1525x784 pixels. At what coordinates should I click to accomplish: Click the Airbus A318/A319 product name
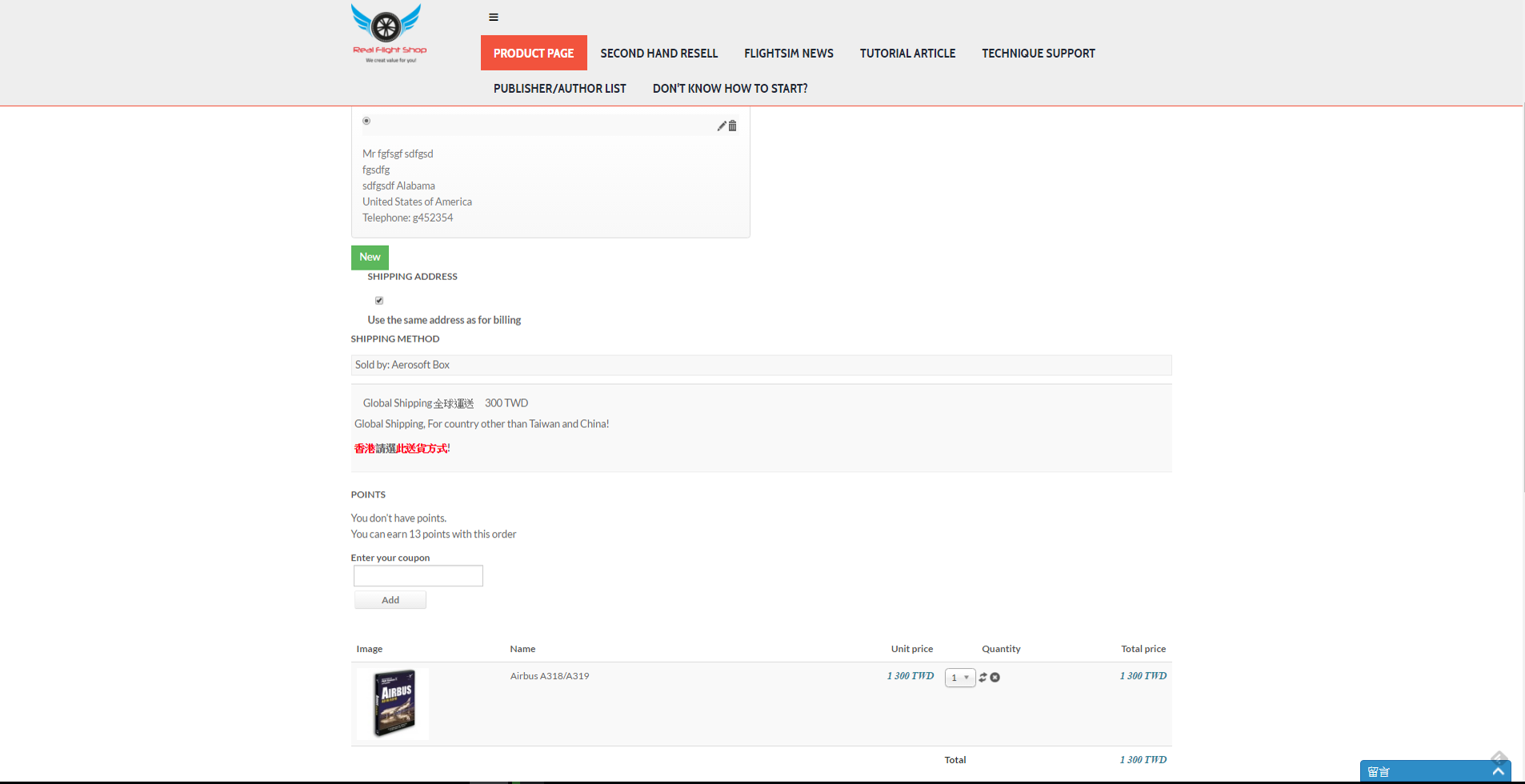click(550, 676)
